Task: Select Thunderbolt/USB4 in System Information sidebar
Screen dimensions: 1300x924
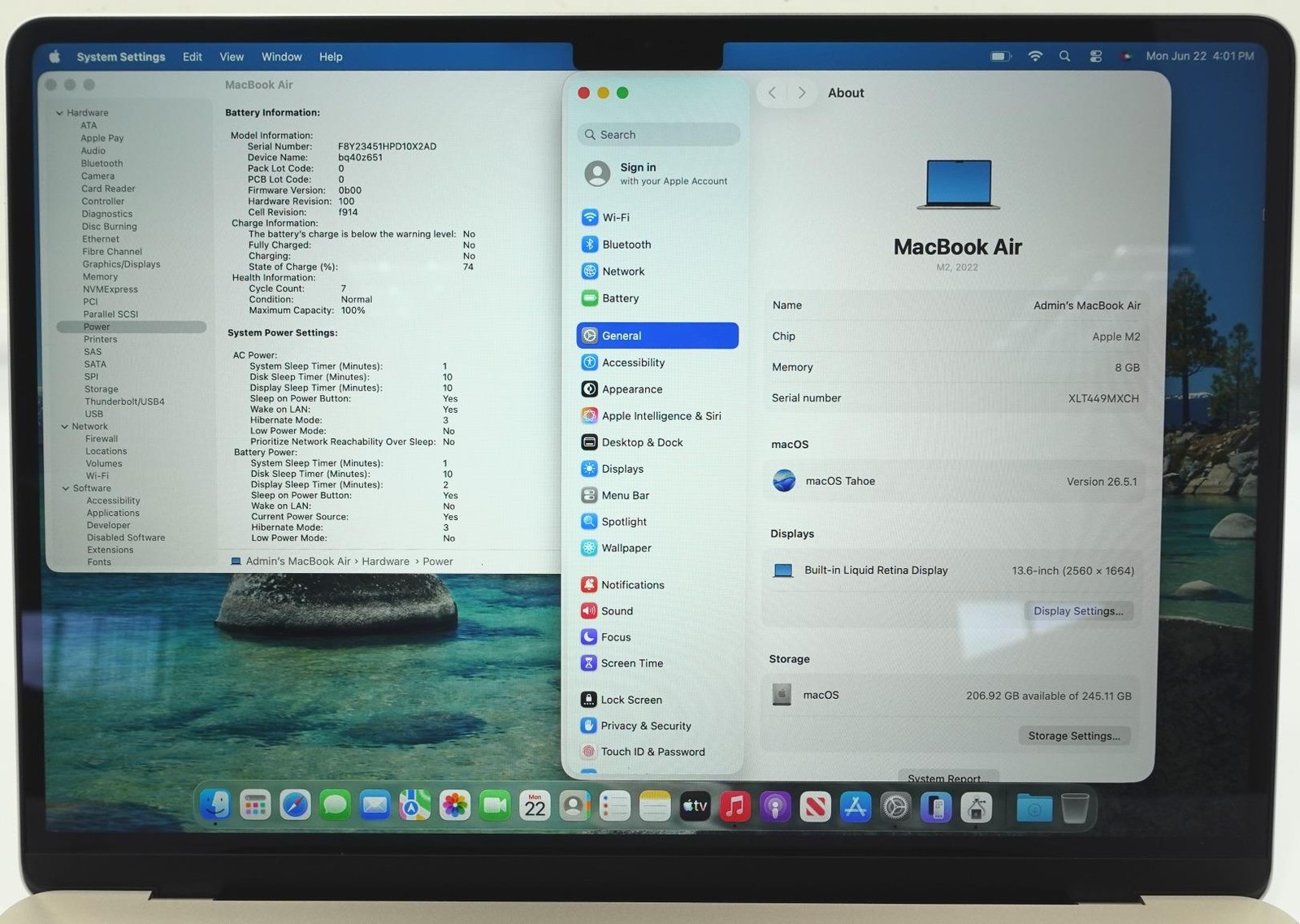Action: 124,401
